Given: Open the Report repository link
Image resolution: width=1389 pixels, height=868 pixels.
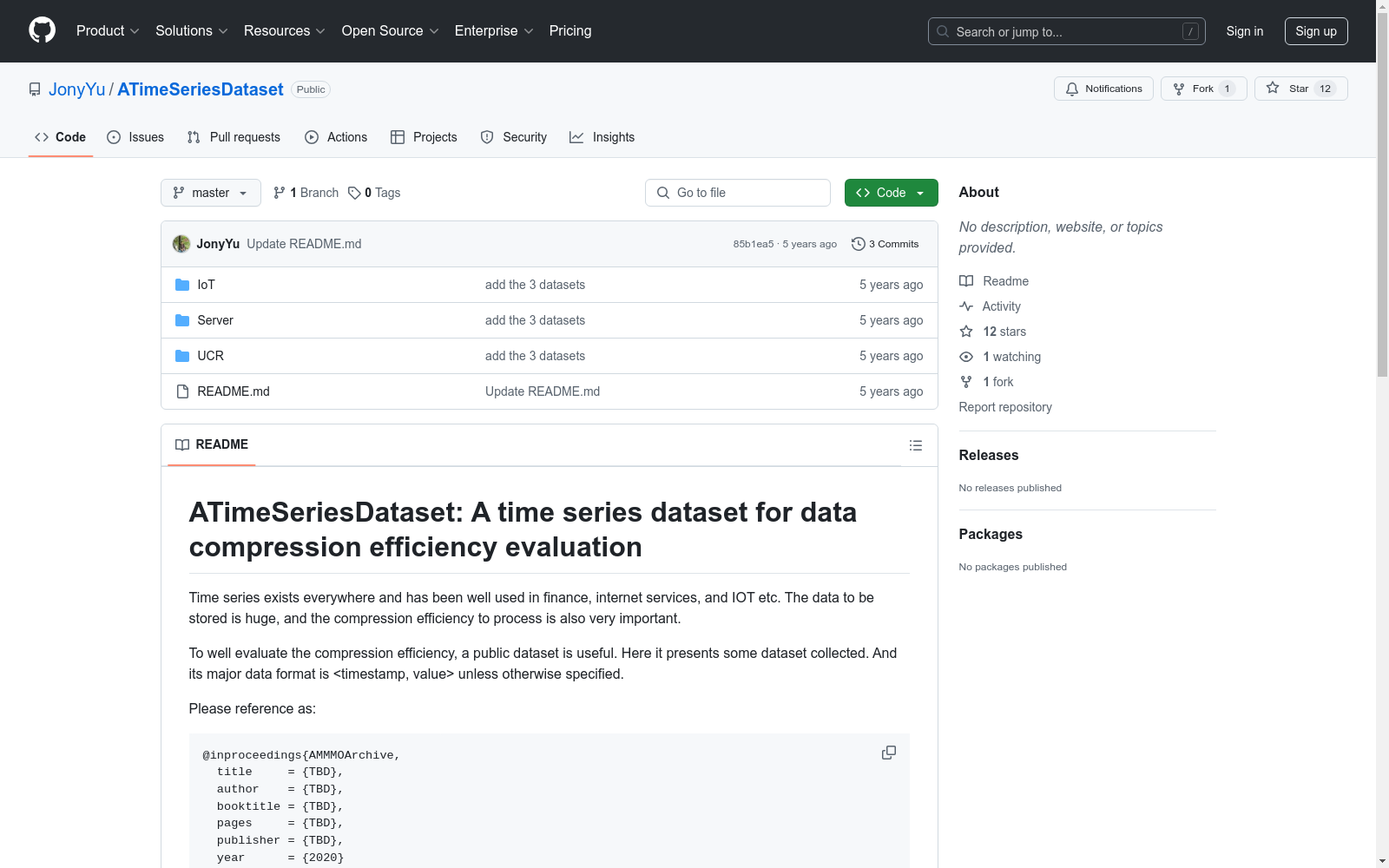Looking at the screenshot, I should pos(1005,407).
